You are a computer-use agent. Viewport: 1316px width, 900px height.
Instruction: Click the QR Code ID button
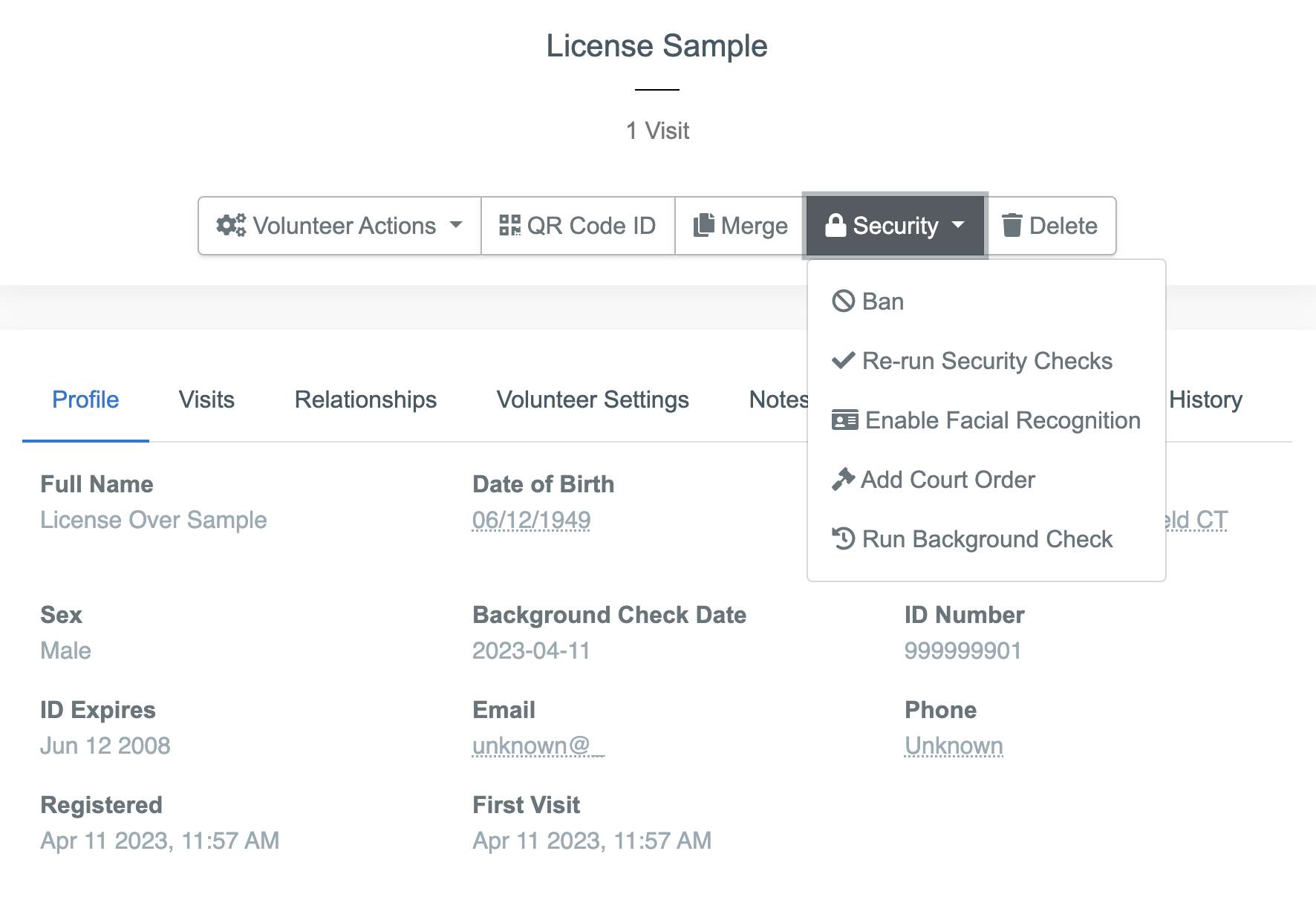(x=578, y=226)
